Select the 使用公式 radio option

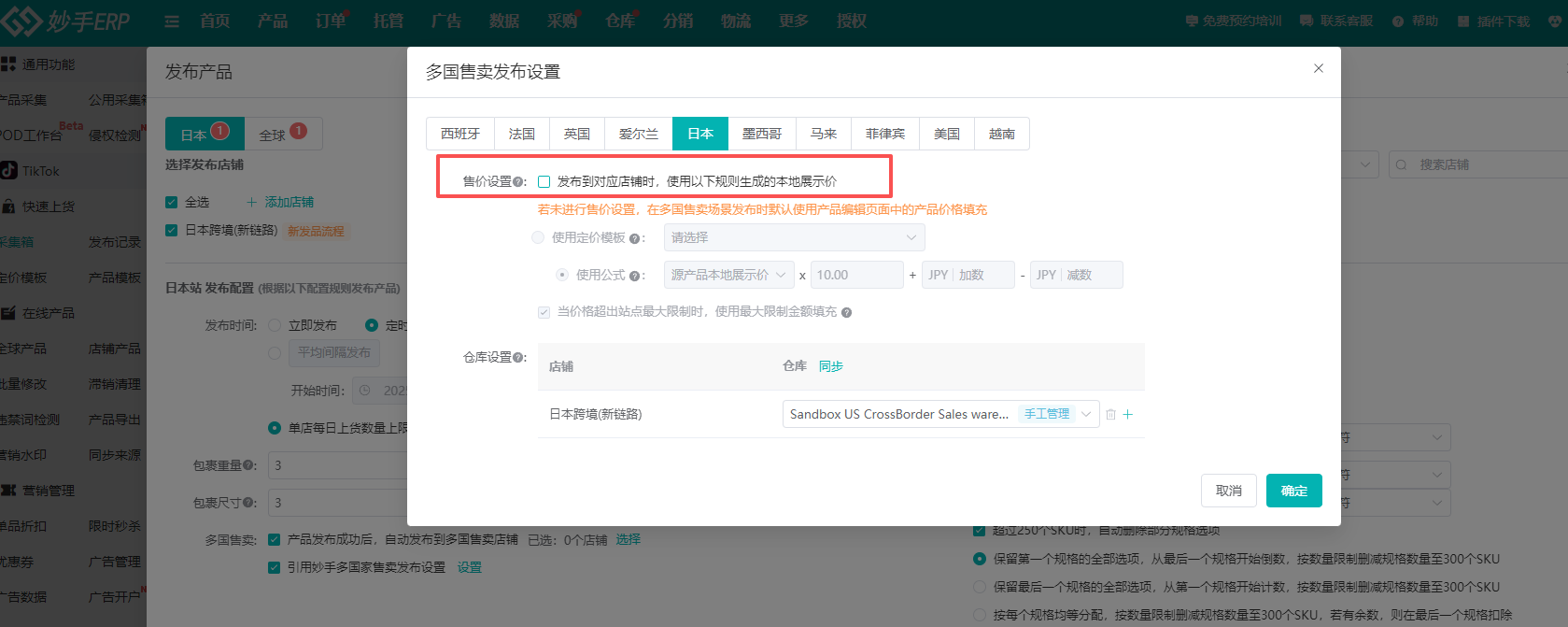click(562, 276)
